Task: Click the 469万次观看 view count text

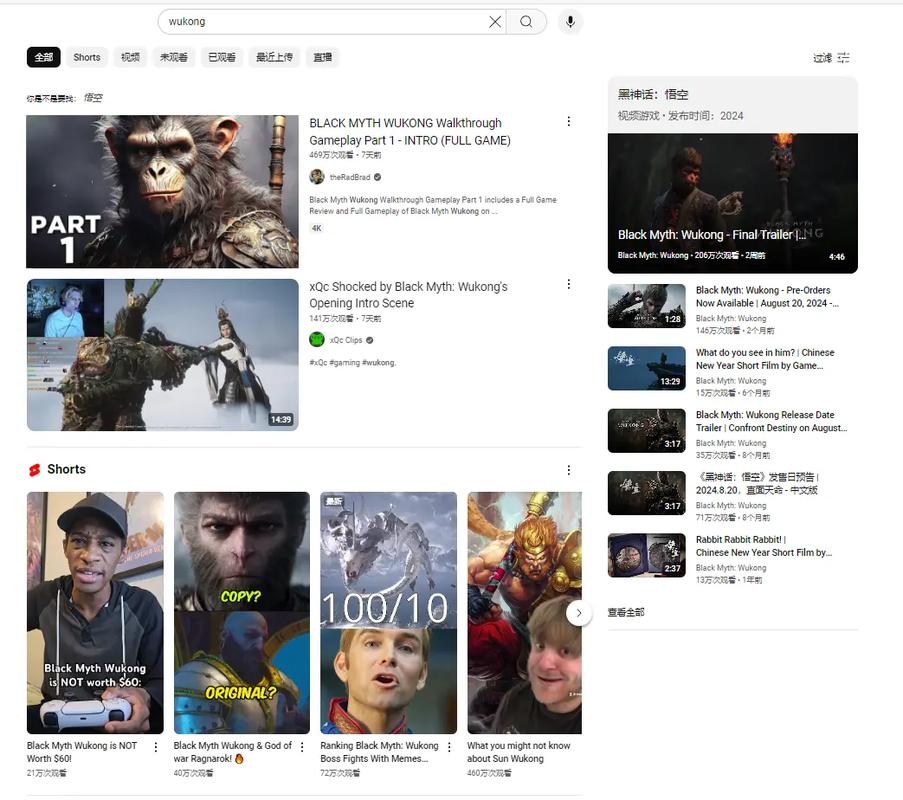Action: (x=331, y=155)
